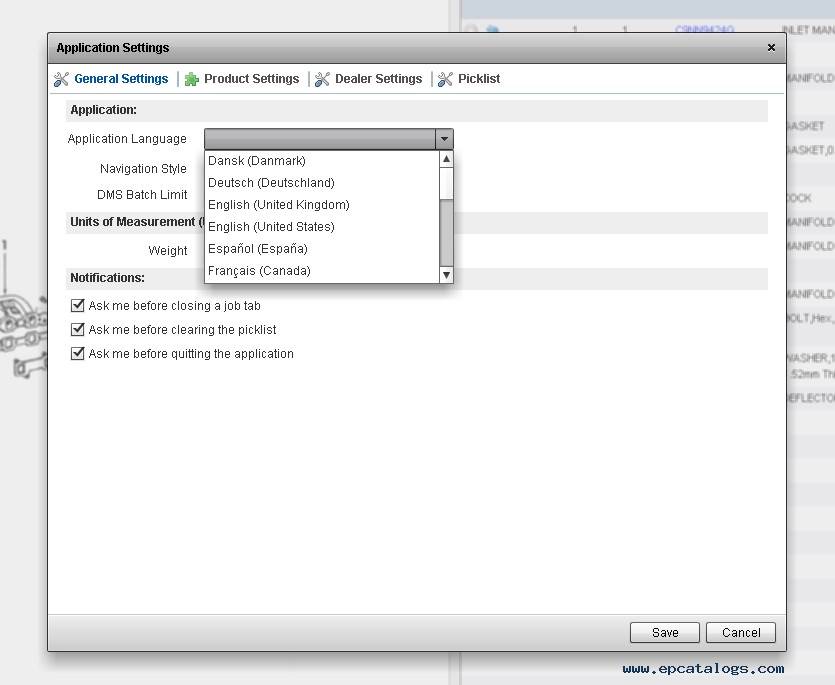
Task: Go to the Picklist tab
Action: click(x=479, y=79)
